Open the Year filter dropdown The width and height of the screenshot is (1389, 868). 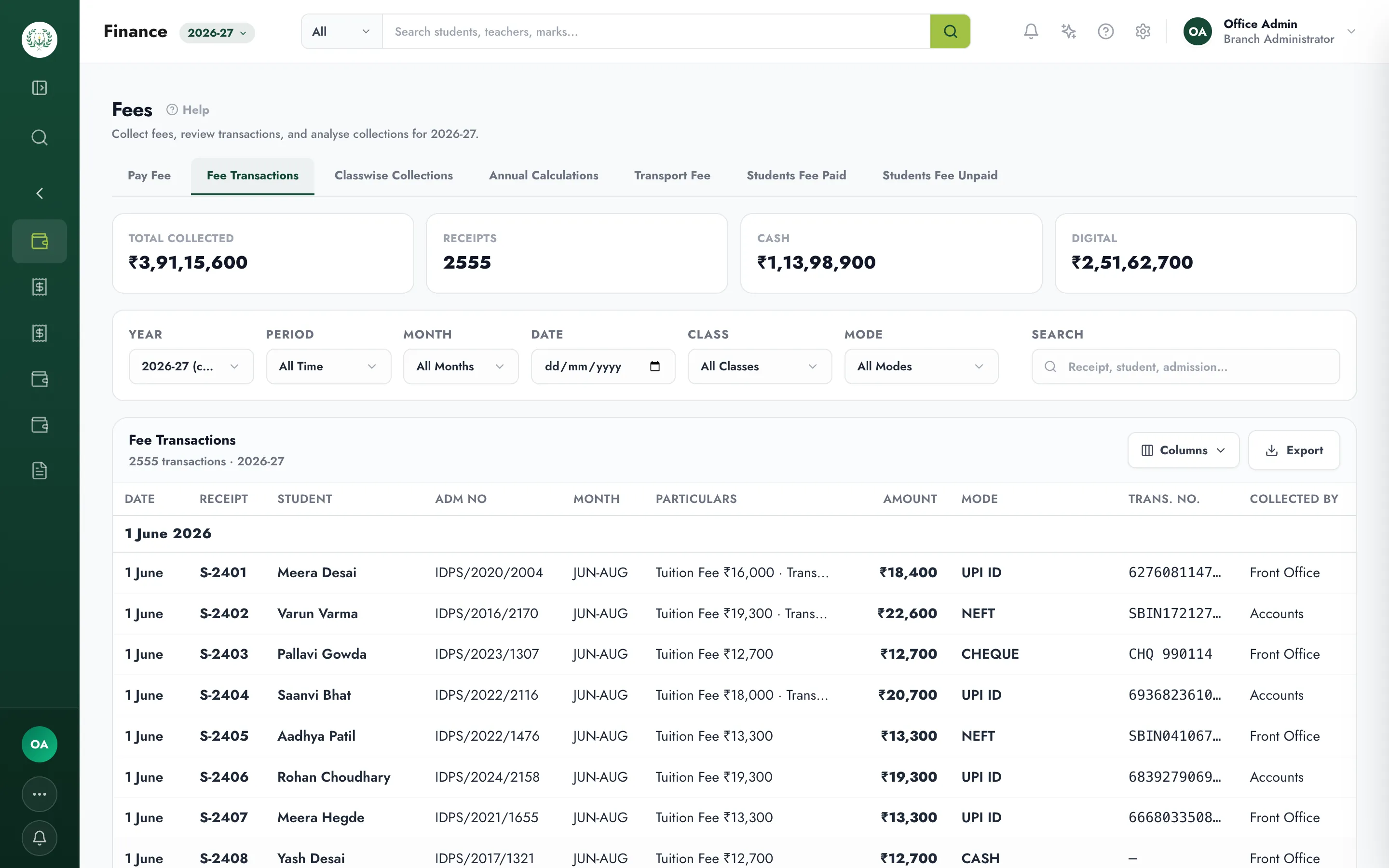(x=191, y=366)
